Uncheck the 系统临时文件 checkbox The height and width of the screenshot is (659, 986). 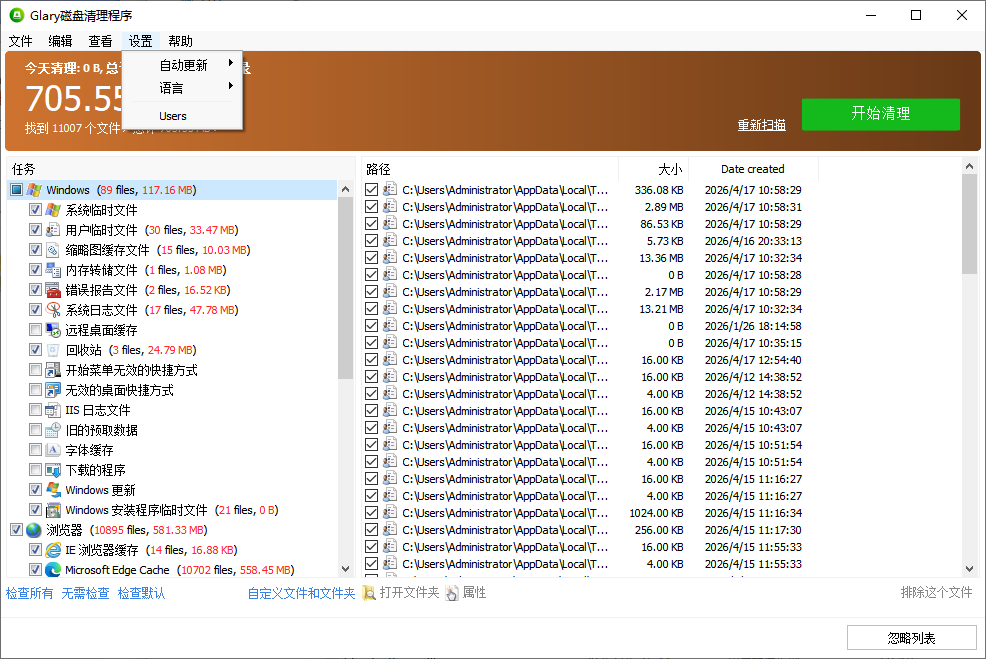coord(37,209)
